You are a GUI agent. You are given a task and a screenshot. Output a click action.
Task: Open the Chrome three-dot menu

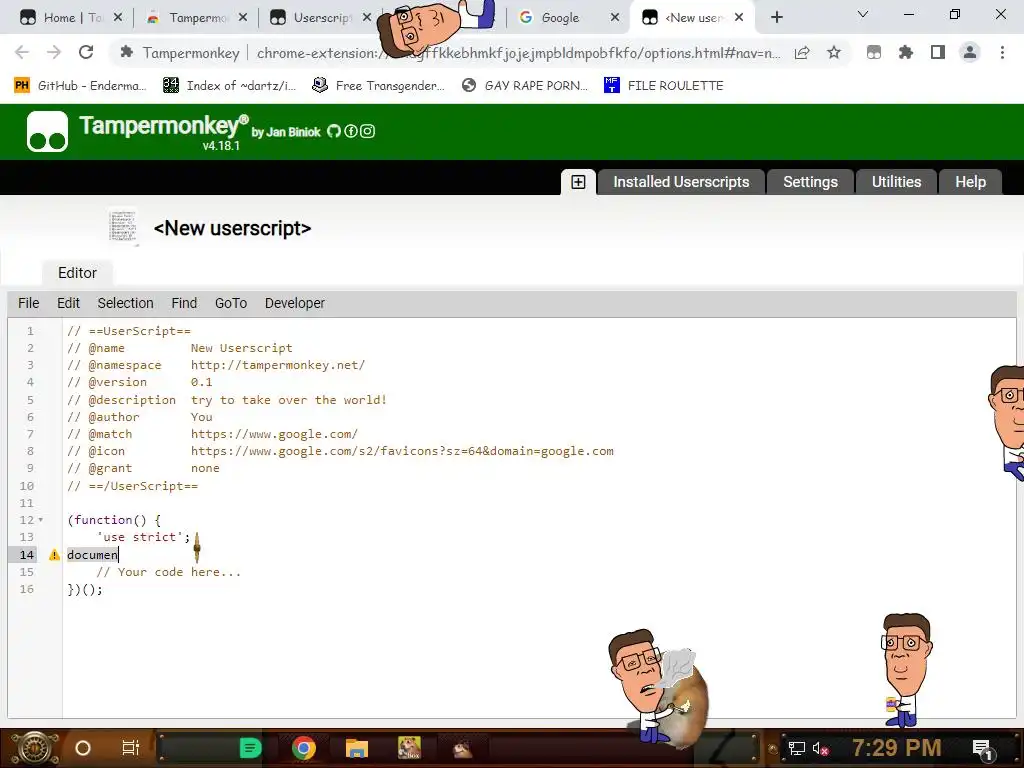point(1002,53)
